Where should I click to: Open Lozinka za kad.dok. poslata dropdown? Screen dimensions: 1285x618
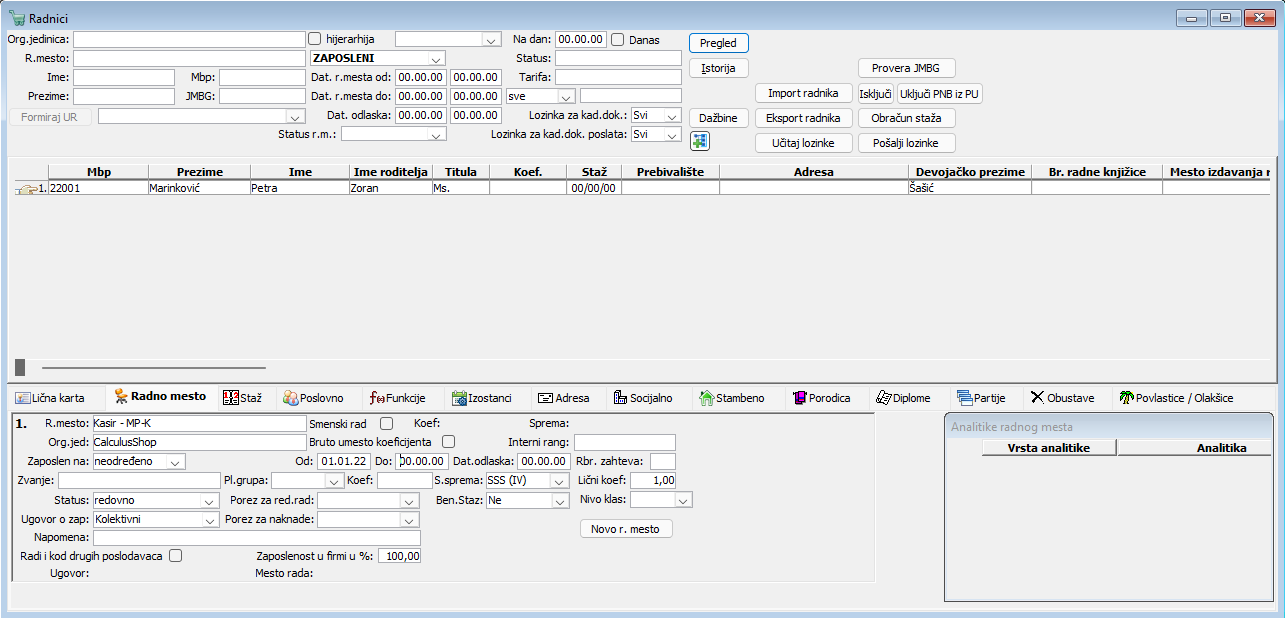(674, 134)
